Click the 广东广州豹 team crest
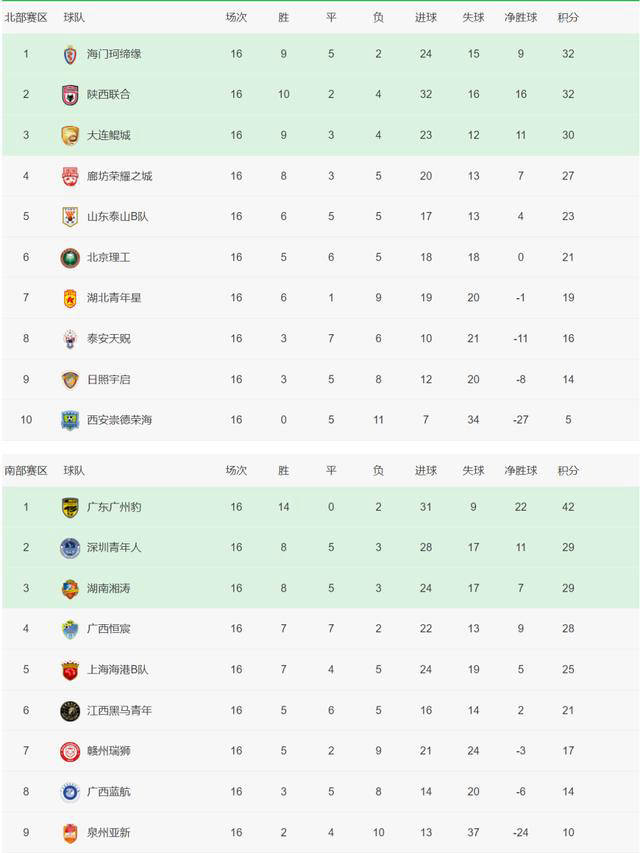The image size is (640, 853). 70,507
